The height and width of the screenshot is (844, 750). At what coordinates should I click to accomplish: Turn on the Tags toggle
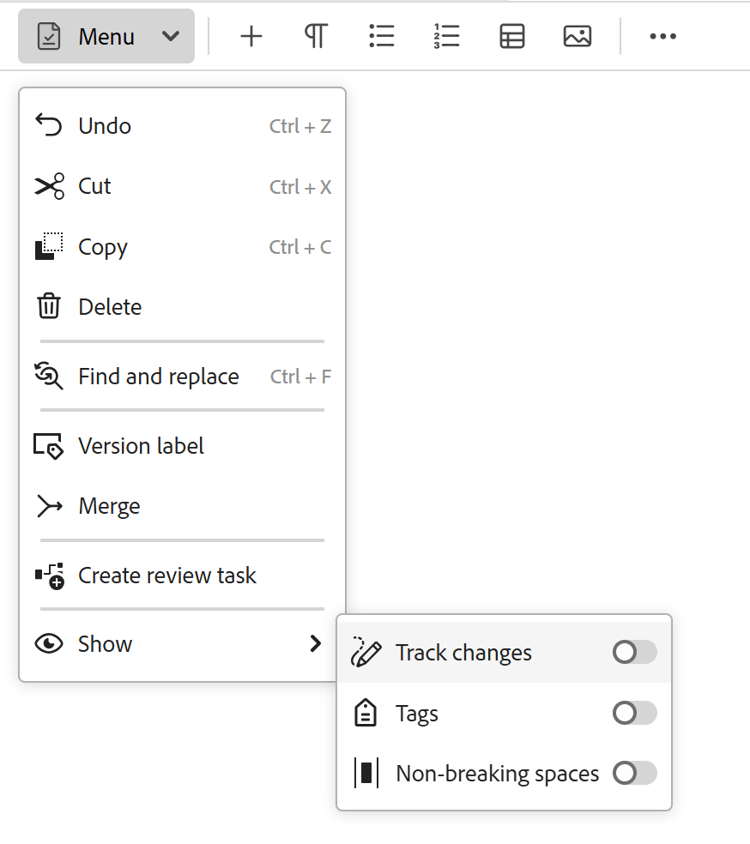coord(634,713)
